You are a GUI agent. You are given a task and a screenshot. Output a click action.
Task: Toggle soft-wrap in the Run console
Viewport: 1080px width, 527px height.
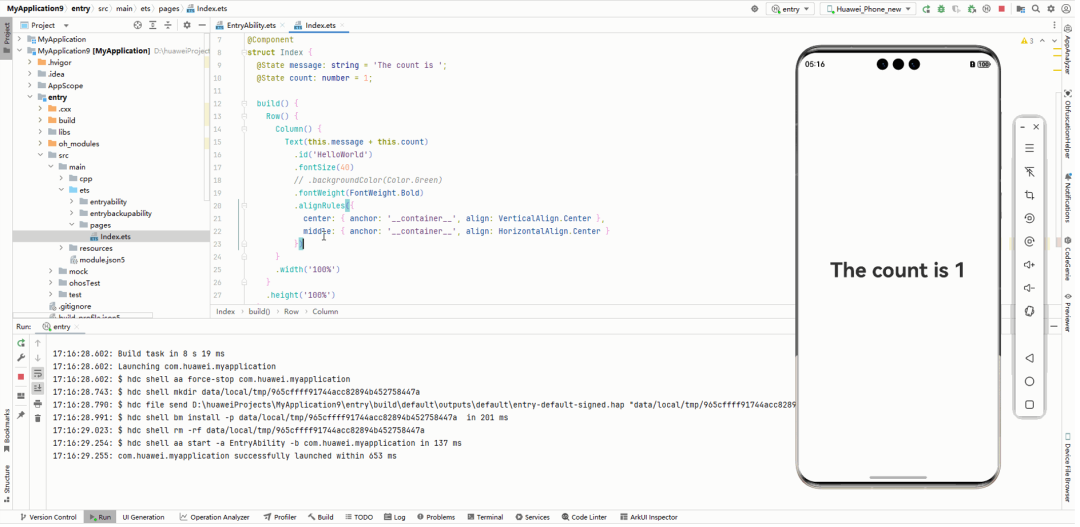click(x=38, y=373)
